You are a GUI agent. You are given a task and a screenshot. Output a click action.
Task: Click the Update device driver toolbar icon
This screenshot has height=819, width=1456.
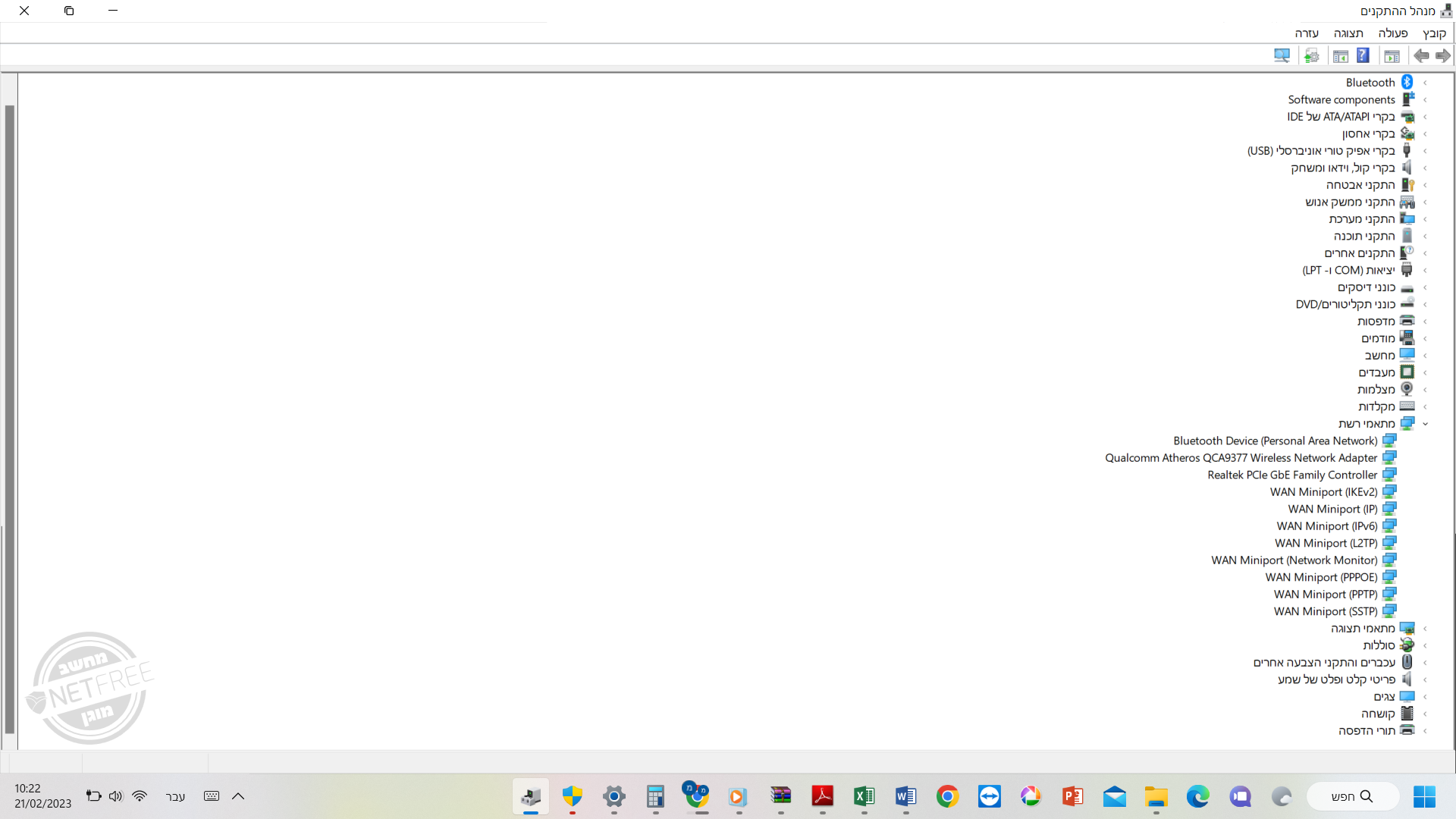coord(1311,55)
